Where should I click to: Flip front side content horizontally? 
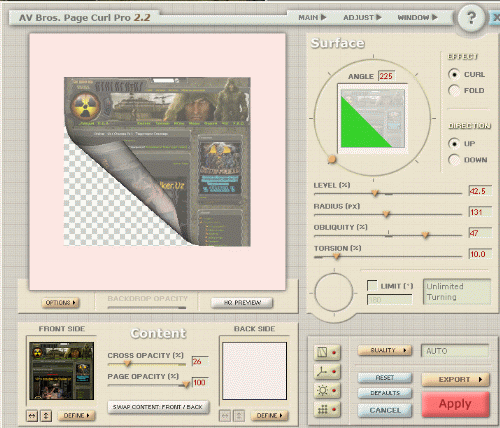coord(32,416)
